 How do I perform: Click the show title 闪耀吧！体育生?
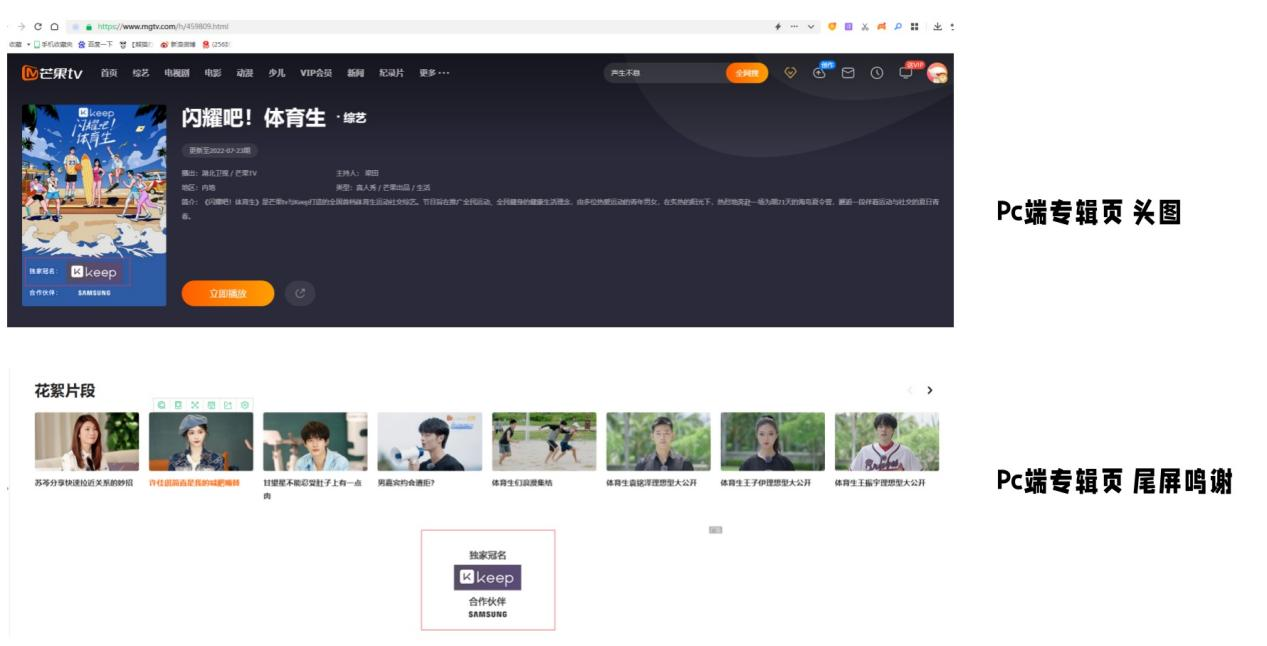[254, 118]
